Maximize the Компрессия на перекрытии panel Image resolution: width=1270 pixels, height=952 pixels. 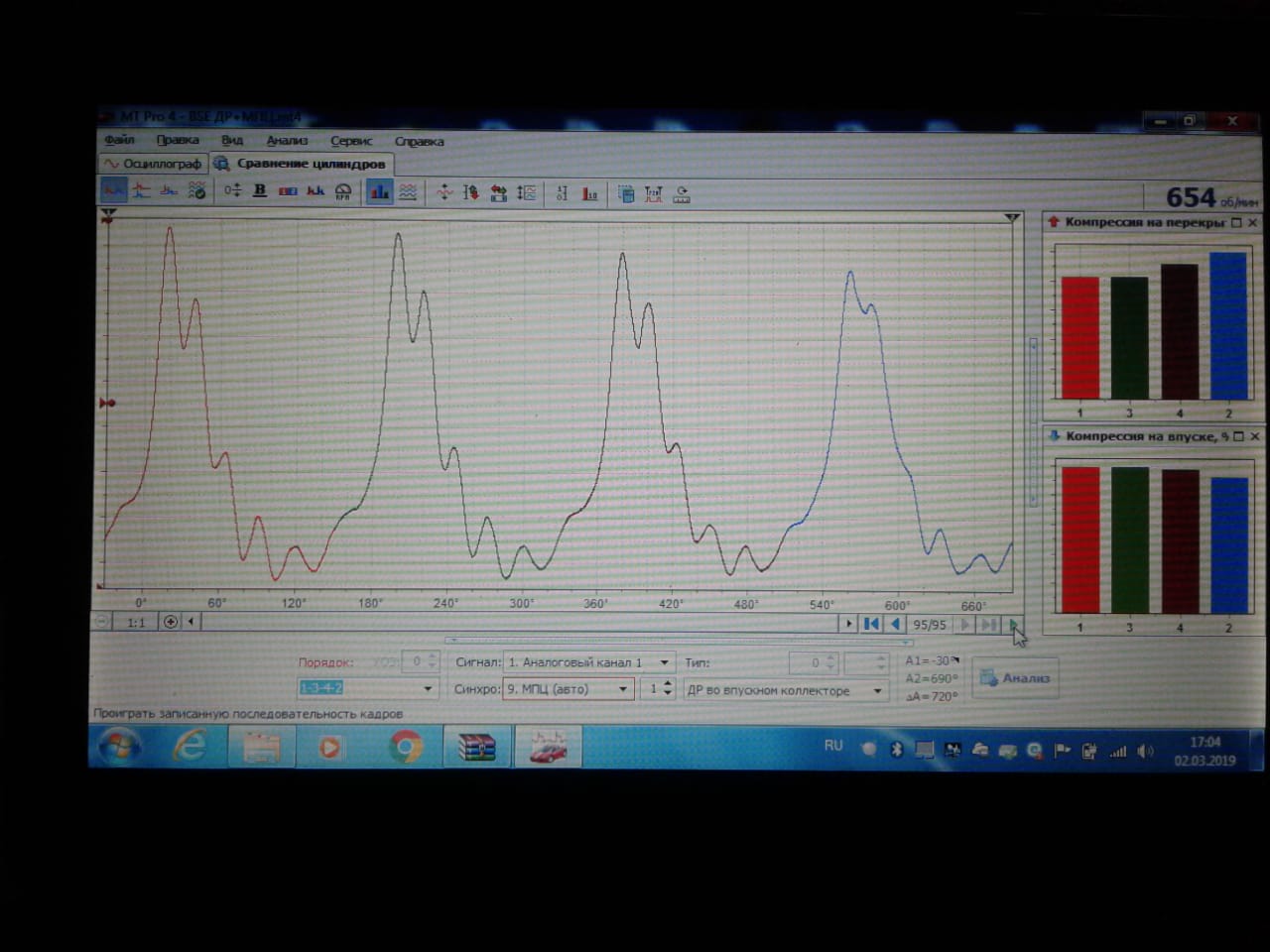(x=1236, y=223)
